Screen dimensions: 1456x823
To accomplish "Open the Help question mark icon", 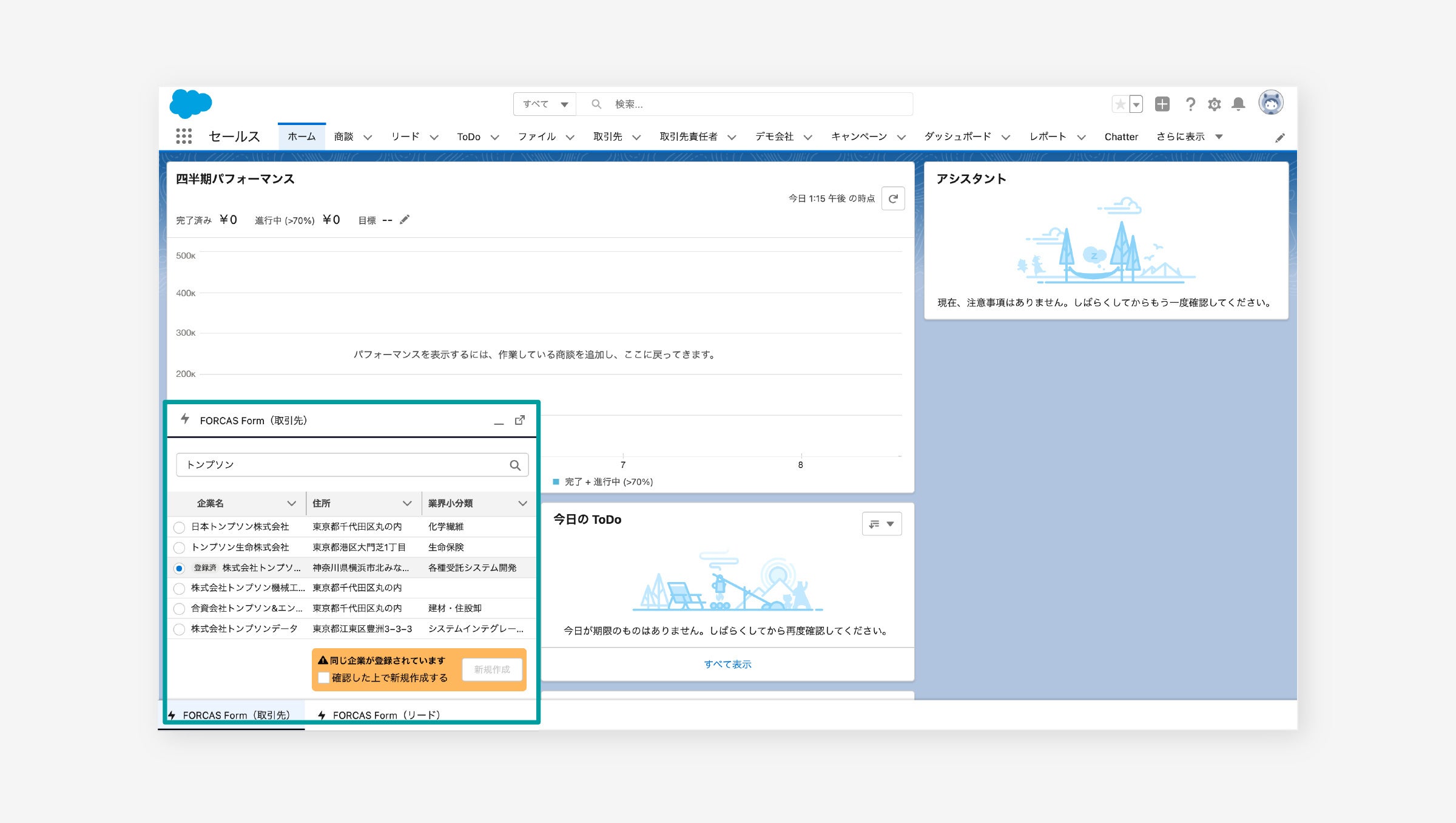I will click(x=1190, y=104).
